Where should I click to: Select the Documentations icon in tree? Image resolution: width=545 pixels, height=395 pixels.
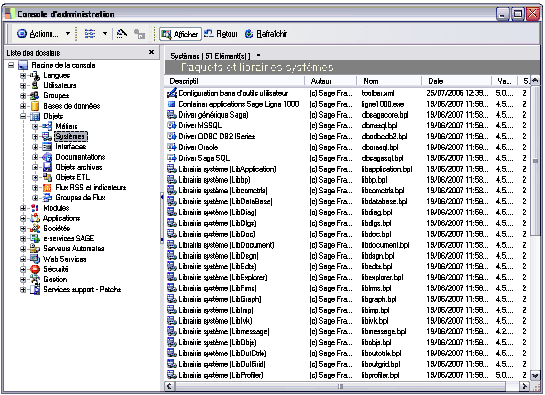coord(47,157)
